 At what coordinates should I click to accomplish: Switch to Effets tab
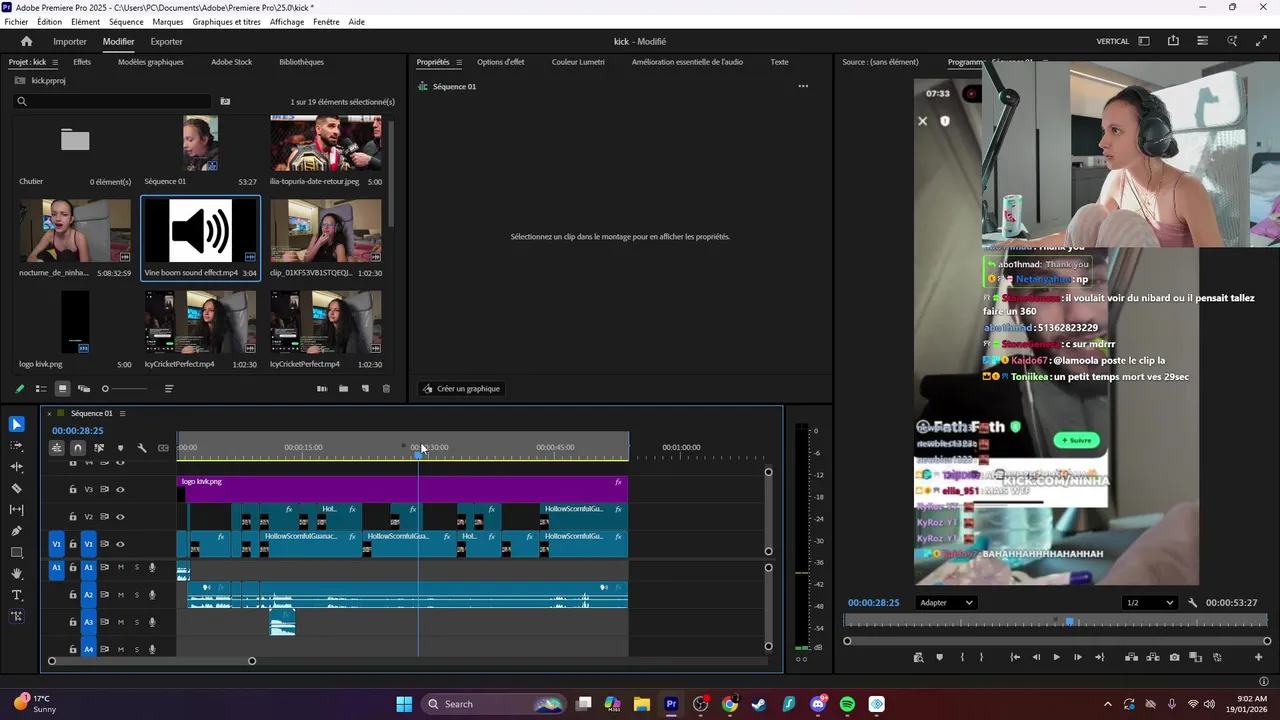pyautogui.click(x=82, y=62)
